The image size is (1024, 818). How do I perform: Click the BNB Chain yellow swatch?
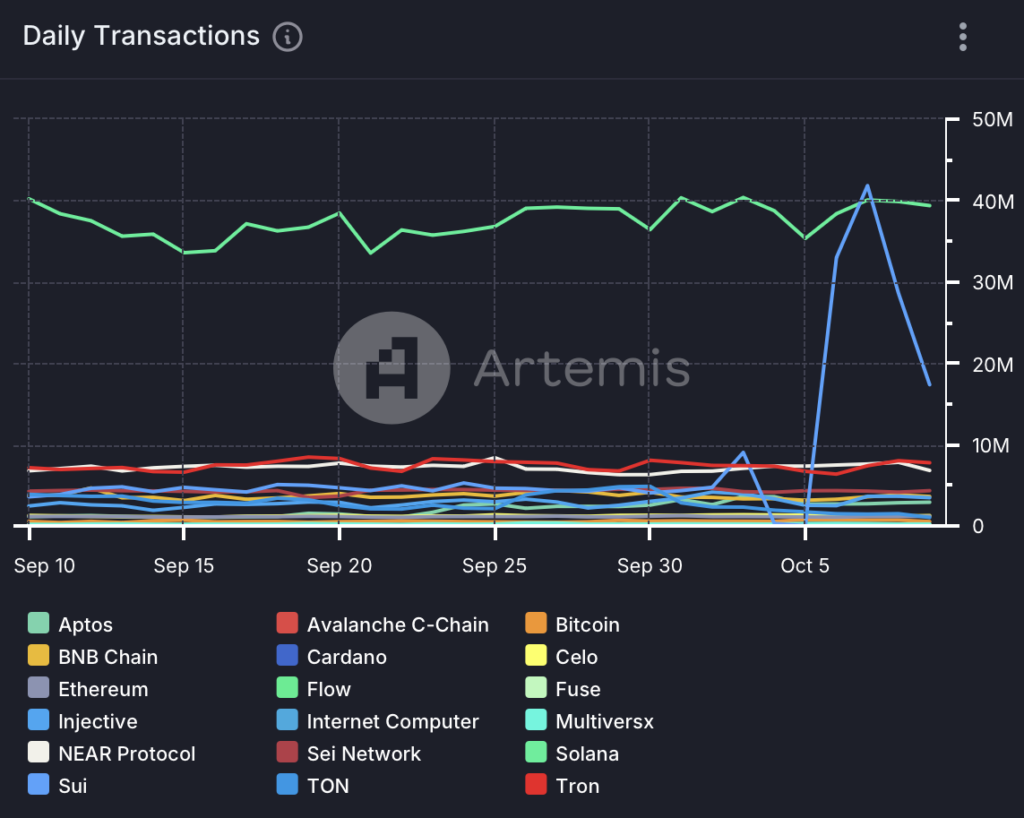pyautogui.click(x=39, y=657)
